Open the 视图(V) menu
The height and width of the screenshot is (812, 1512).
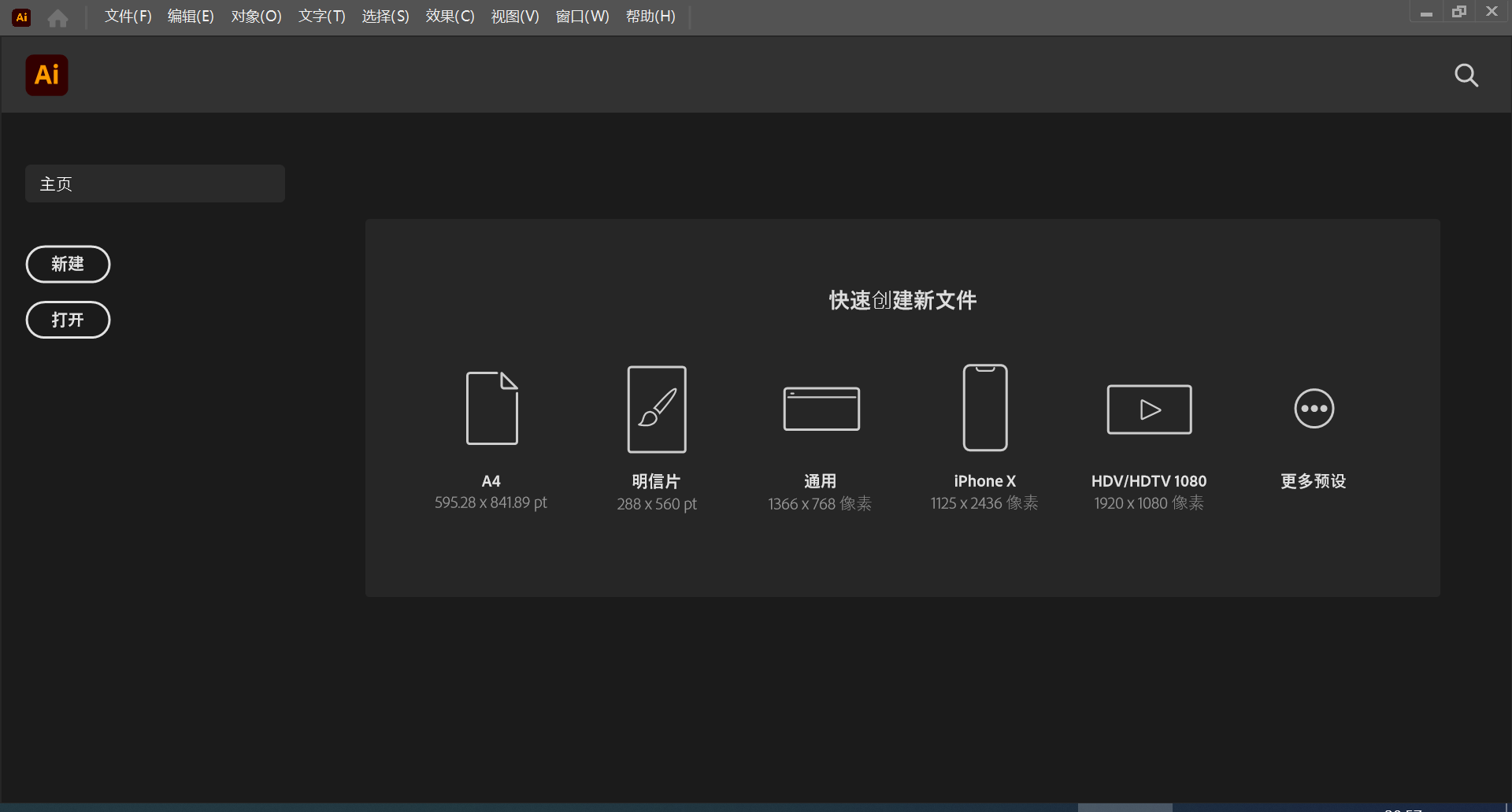click(515, 17)
